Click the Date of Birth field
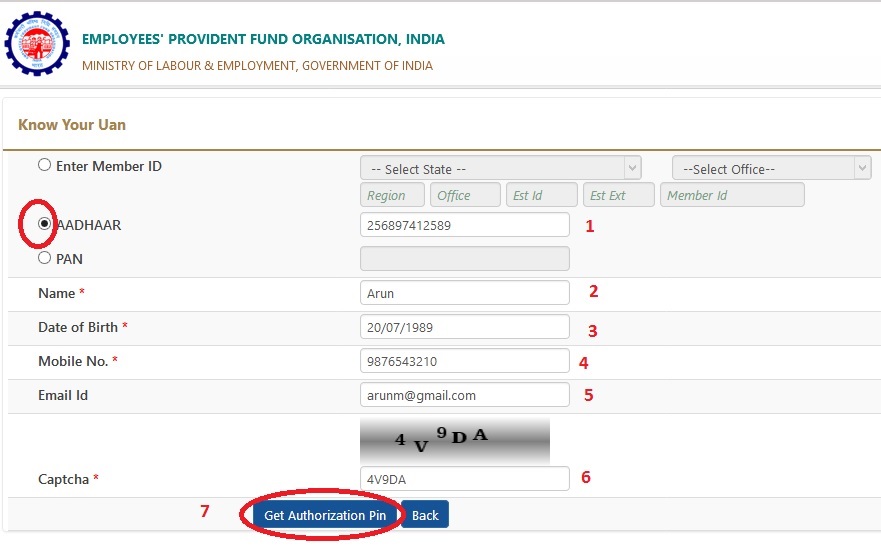This screenshot has width=881, height=554. coord(464,327)
